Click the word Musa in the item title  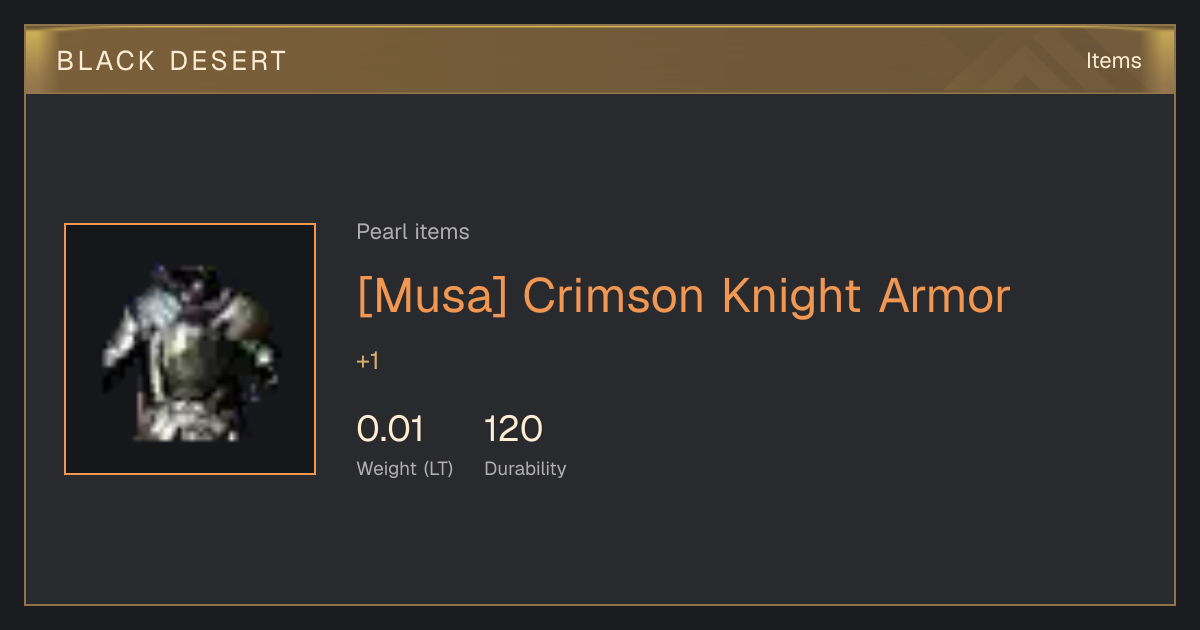pyautogui.click(x=436, y=296)
